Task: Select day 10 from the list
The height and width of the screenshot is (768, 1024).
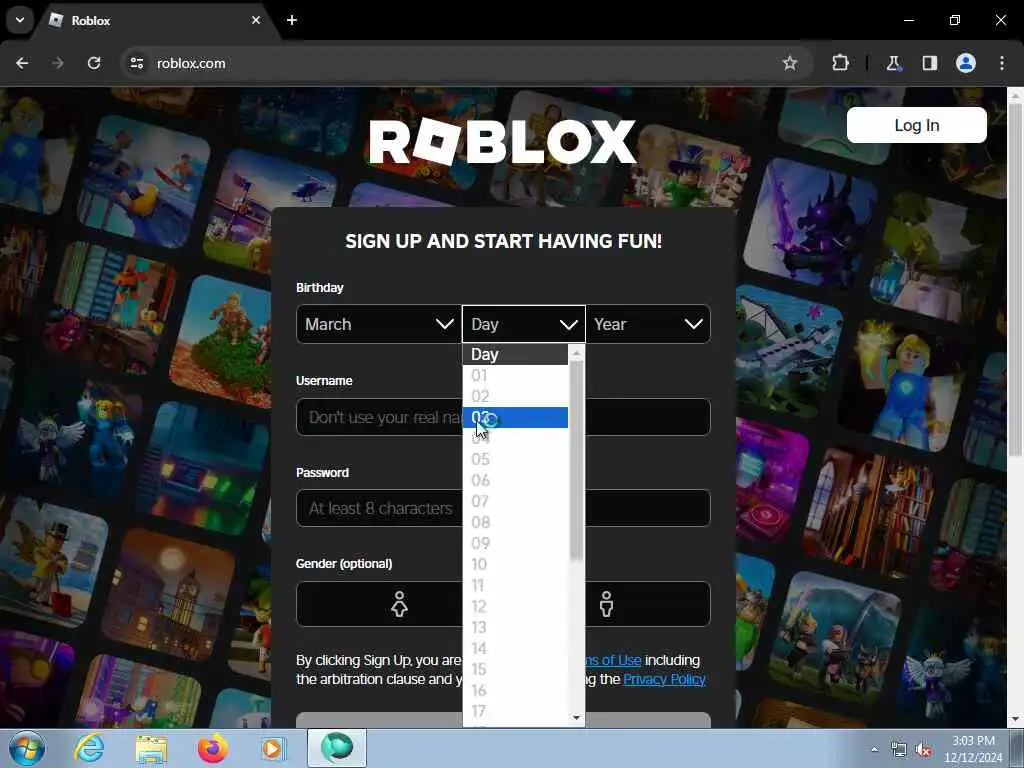Action: [x=515, y=564]
